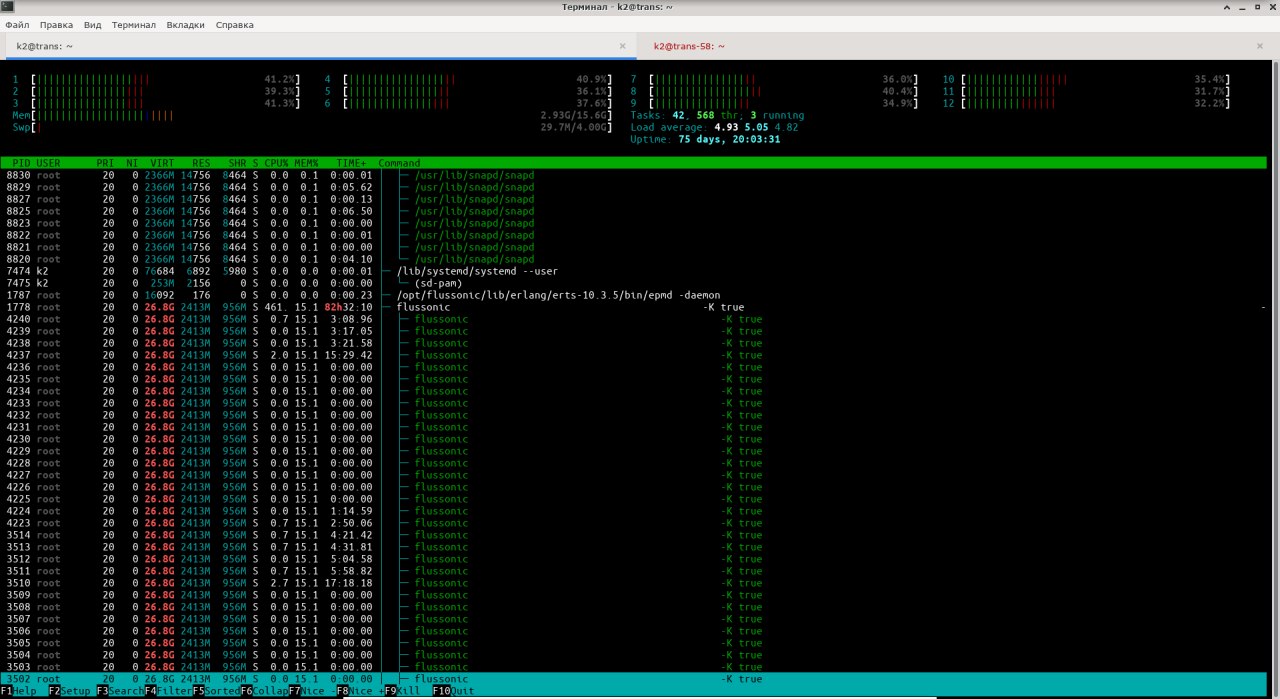Sort by the SHR column header

[237, 163]
